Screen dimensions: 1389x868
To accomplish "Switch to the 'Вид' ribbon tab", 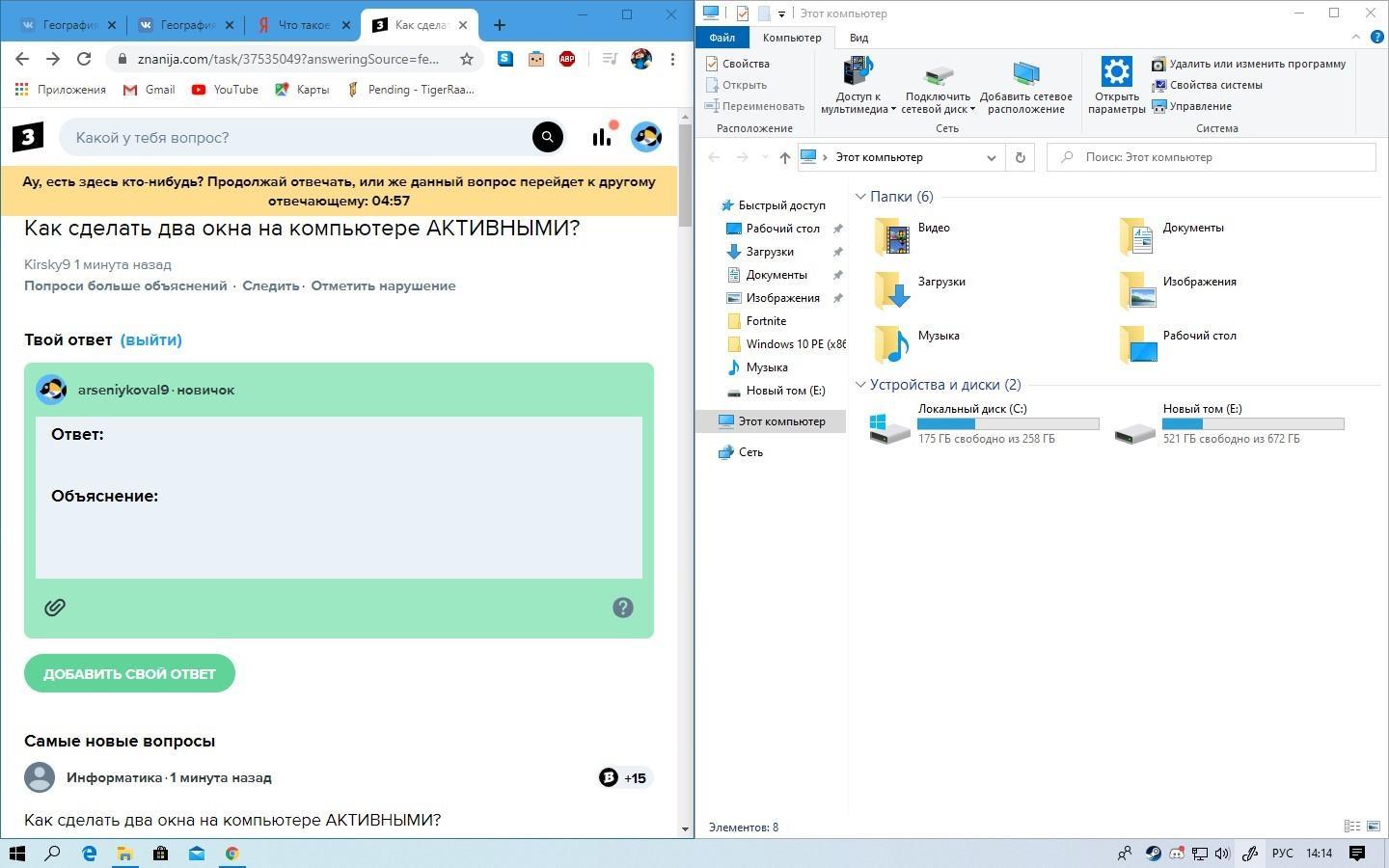I will (x=858, y=38).
